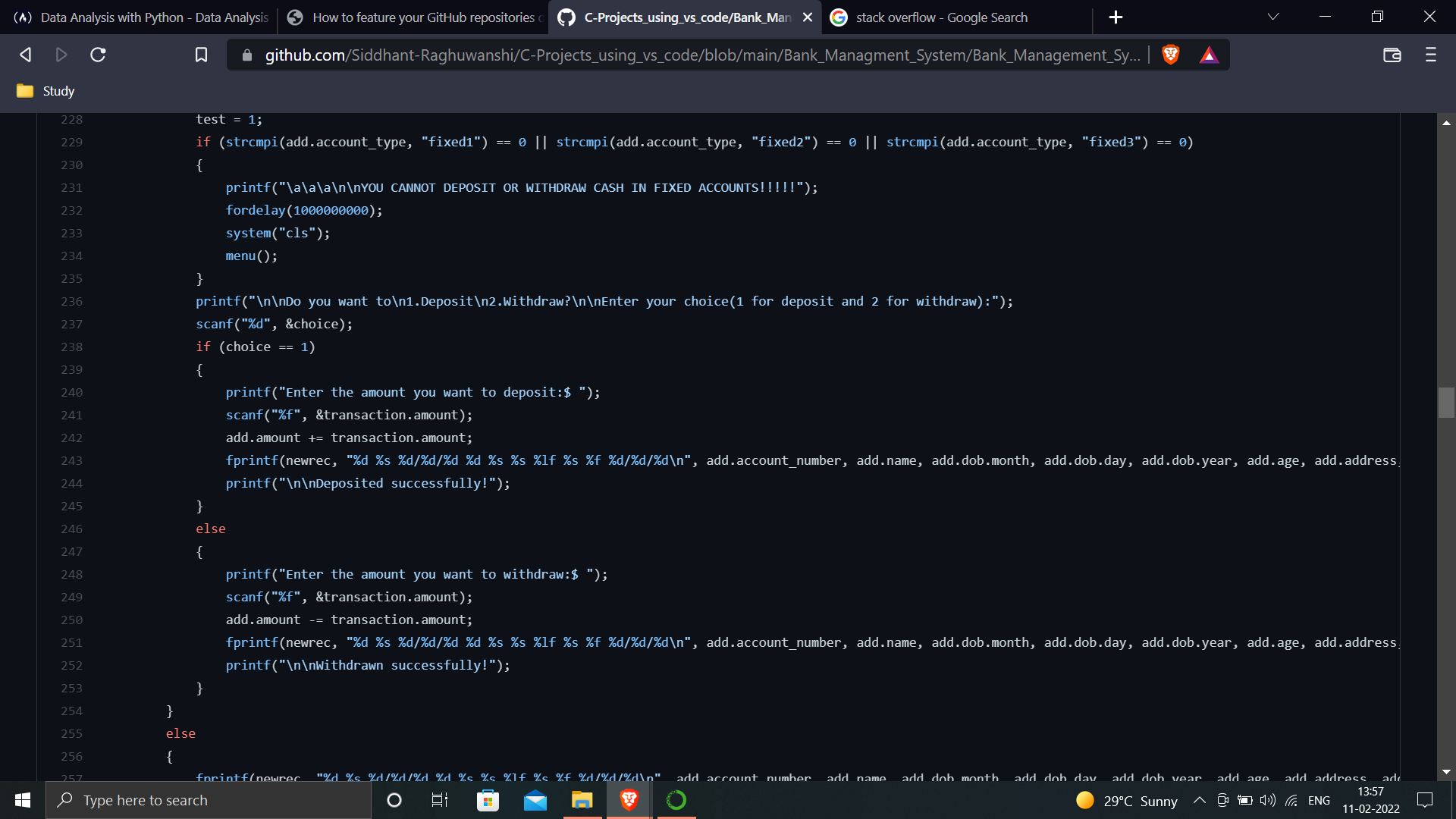
Task: Click the ENG language indicator
Action: [x=1319, y=800]
